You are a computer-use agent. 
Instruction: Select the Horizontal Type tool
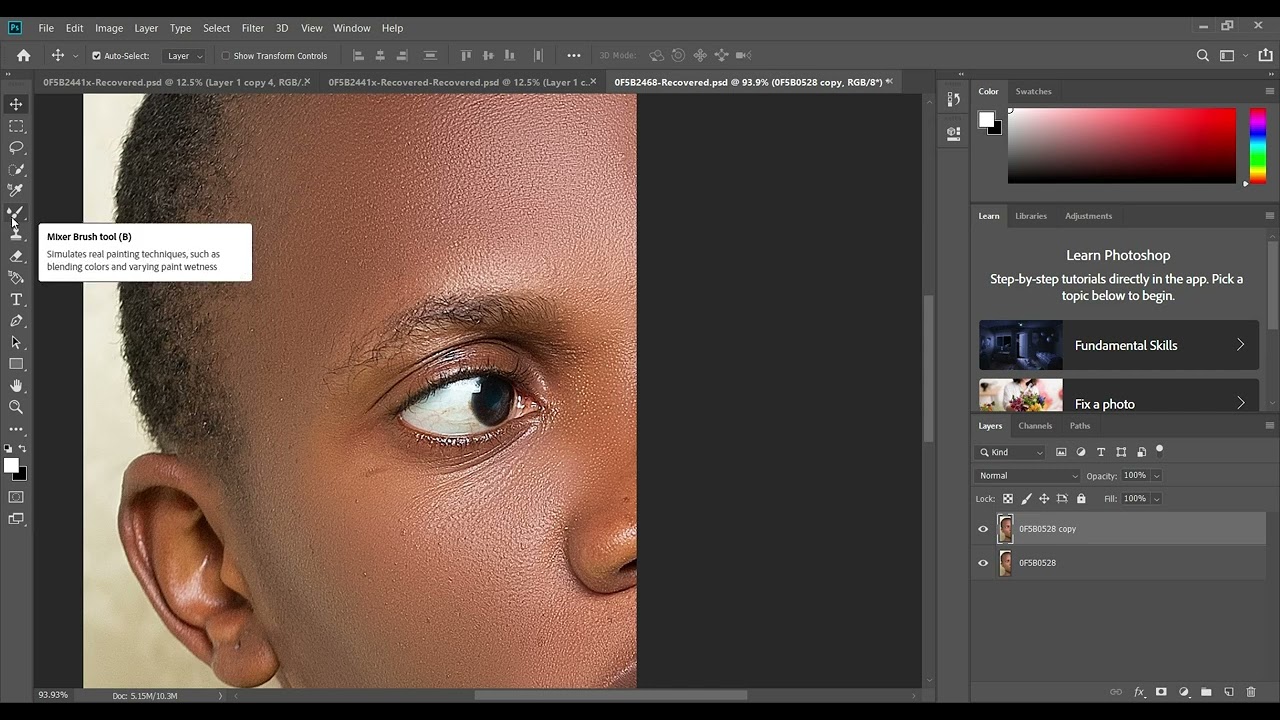[x=16, y=300]
